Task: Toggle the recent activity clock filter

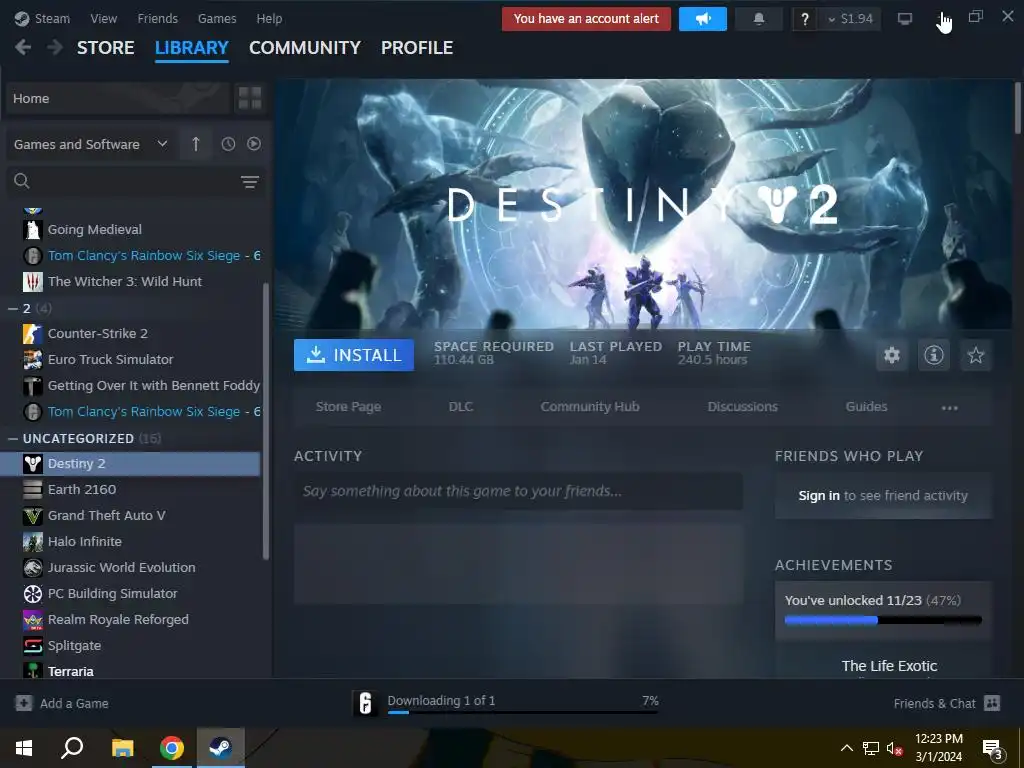Action: [x=228, y=144]
